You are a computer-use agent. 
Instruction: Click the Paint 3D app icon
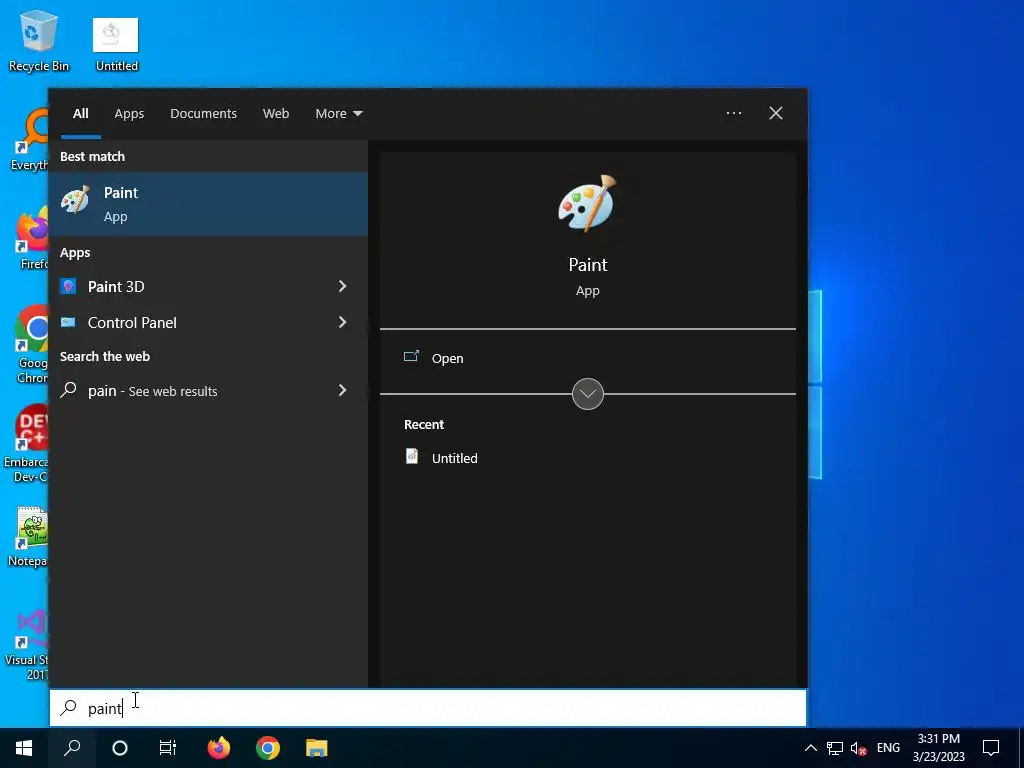pos(68,286)
